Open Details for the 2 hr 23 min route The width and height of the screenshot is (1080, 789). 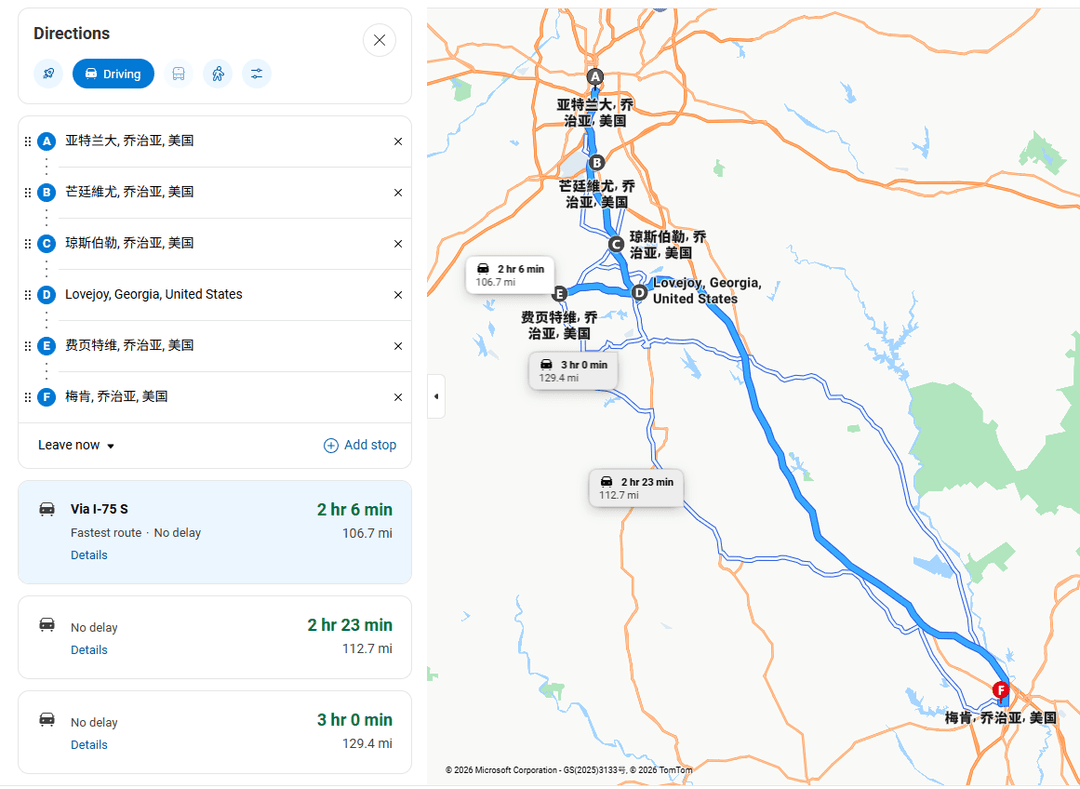89,650
